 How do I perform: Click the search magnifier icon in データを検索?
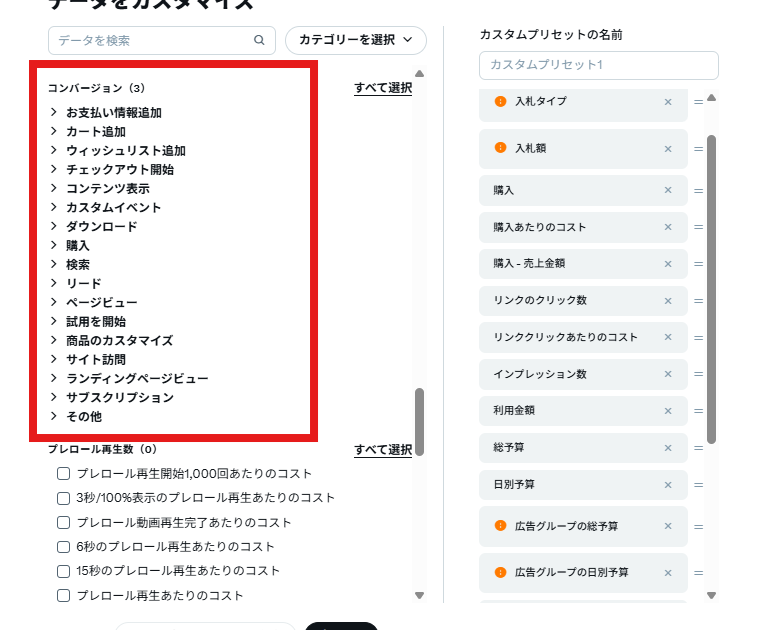point(259,41)
